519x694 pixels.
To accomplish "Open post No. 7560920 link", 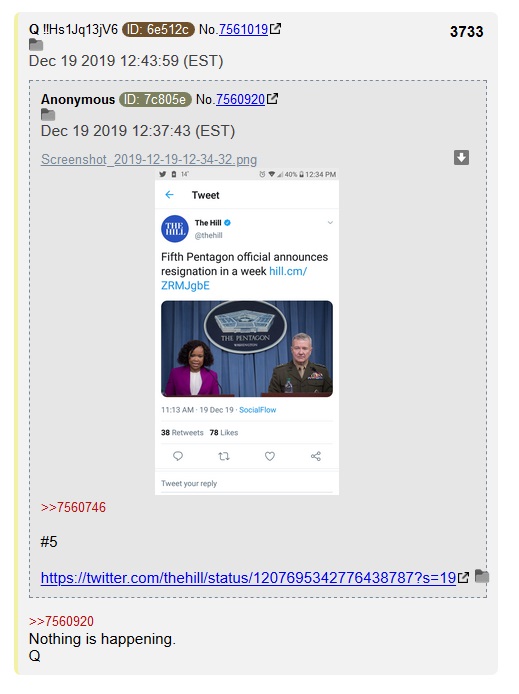I will 240,100.
